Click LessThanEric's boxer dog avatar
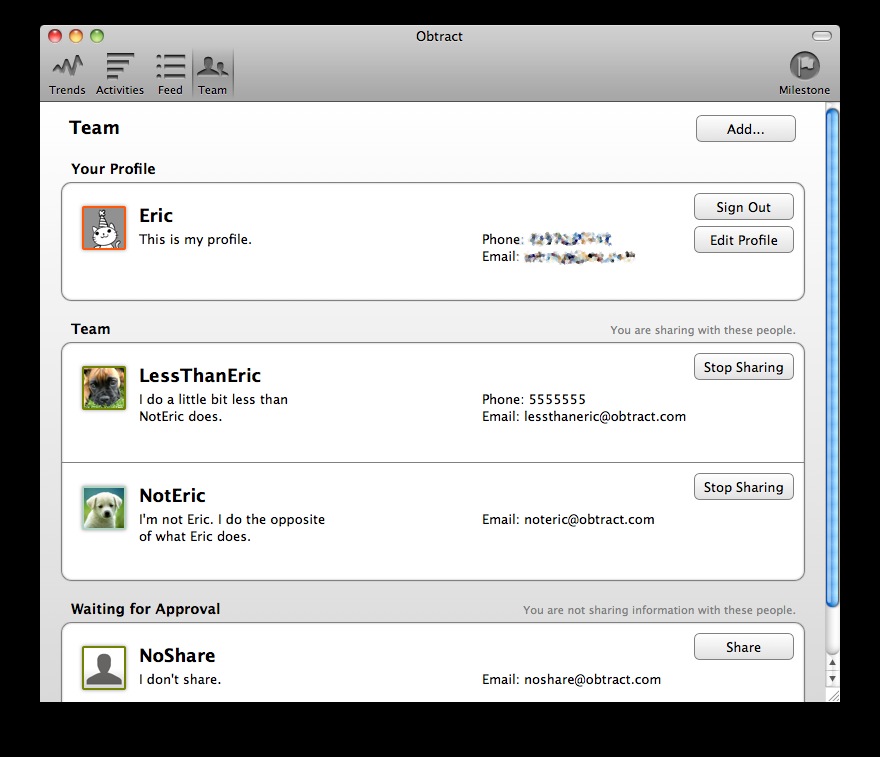Screen dimensions: 880x757 click(x=104, y=388)
